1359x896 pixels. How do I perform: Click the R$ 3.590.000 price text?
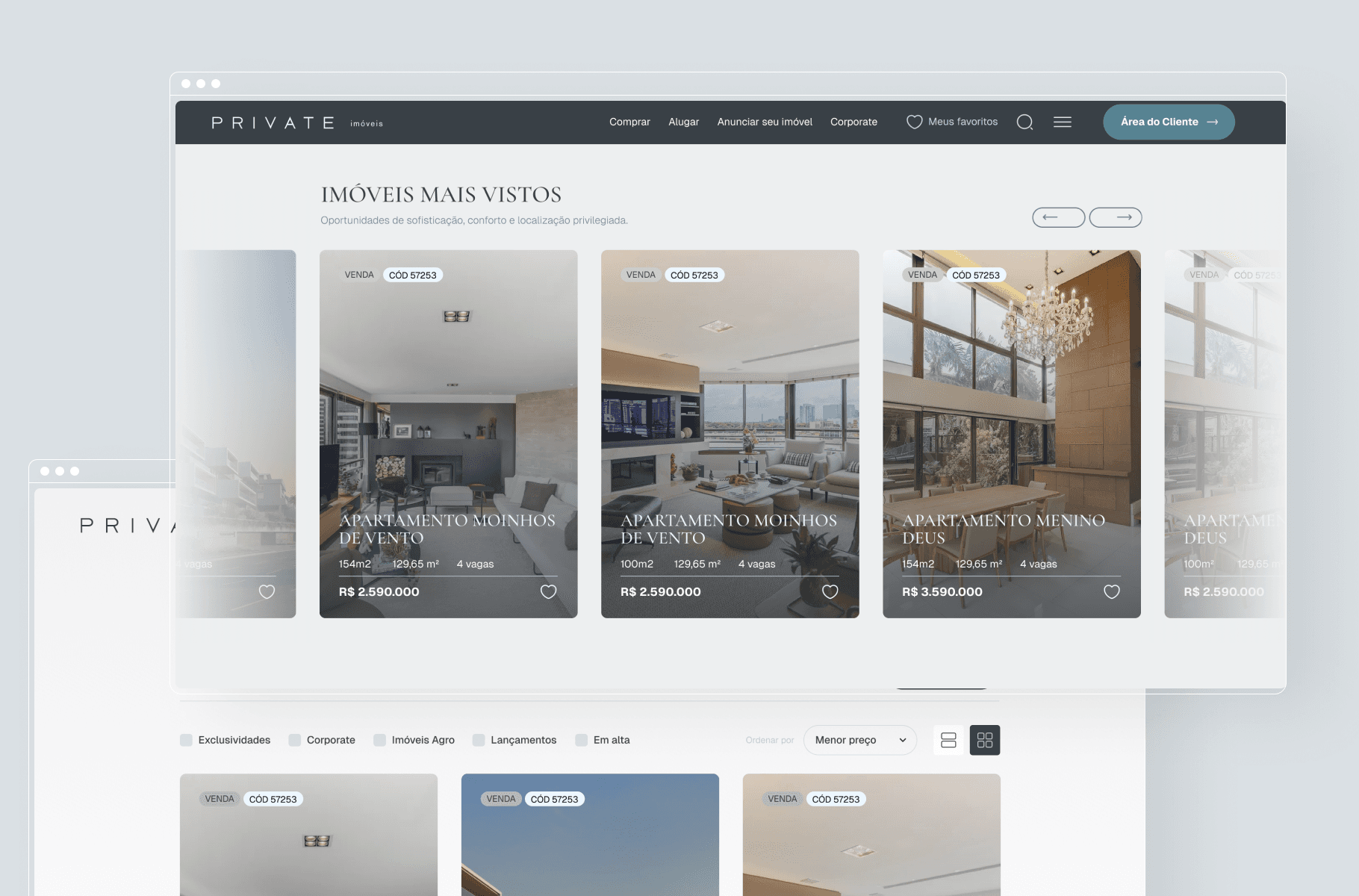pos(942,591)
